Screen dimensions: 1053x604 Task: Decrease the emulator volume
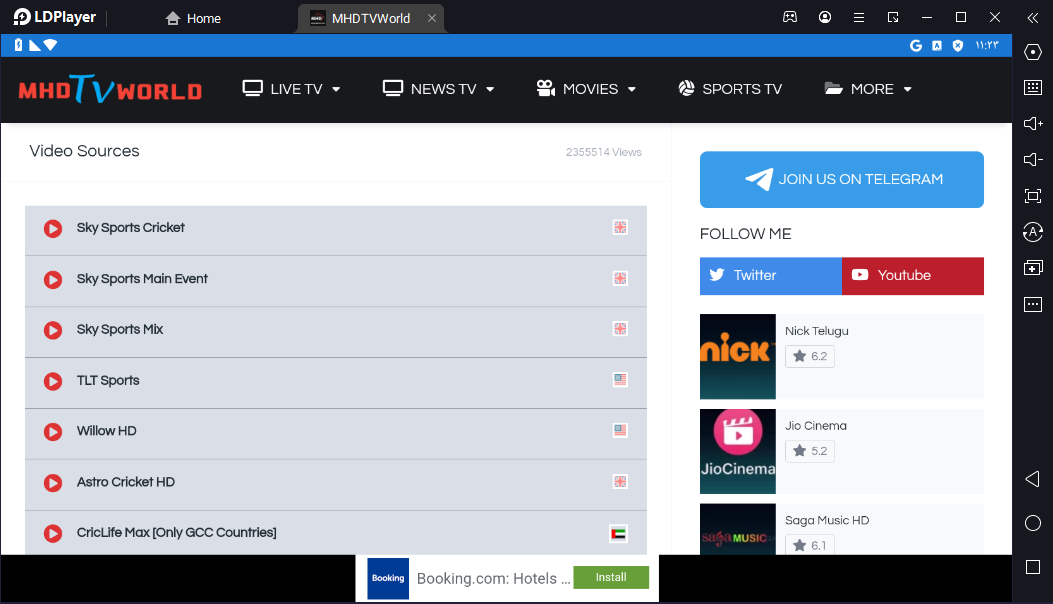[x=1033, y=159]
